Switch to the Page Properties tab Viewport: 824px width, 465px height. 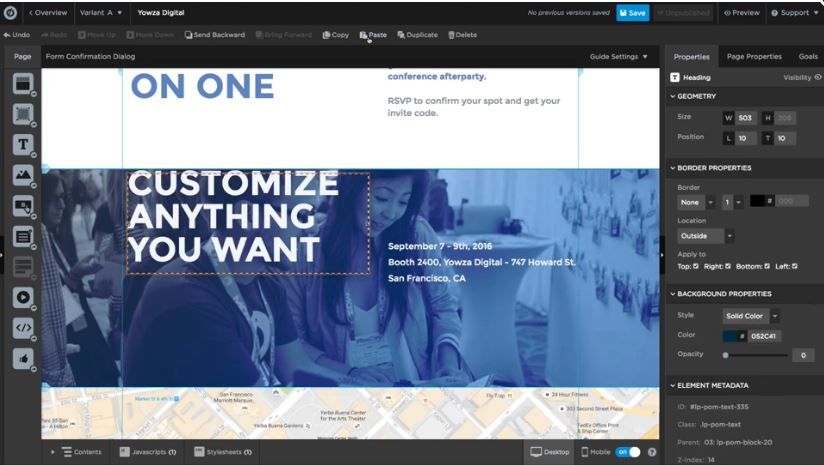click(754, 56)
